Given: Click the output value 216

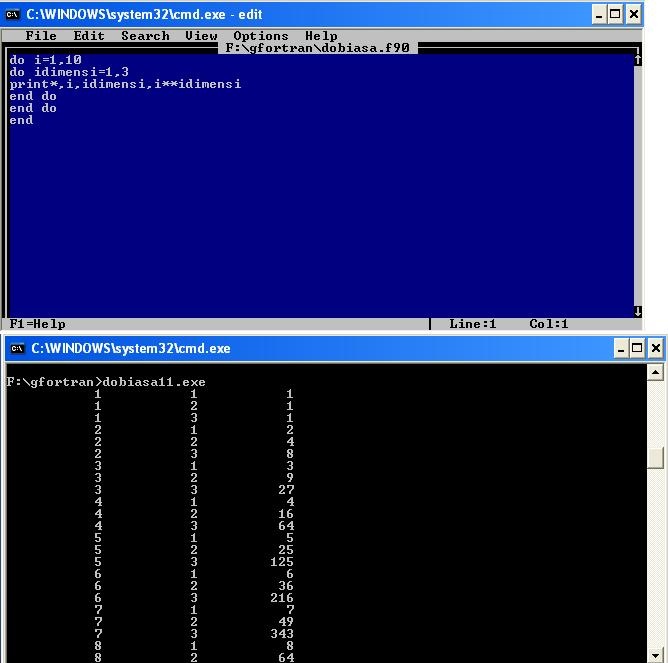Looking at the screenshot, I should click(x=282, y=597).
